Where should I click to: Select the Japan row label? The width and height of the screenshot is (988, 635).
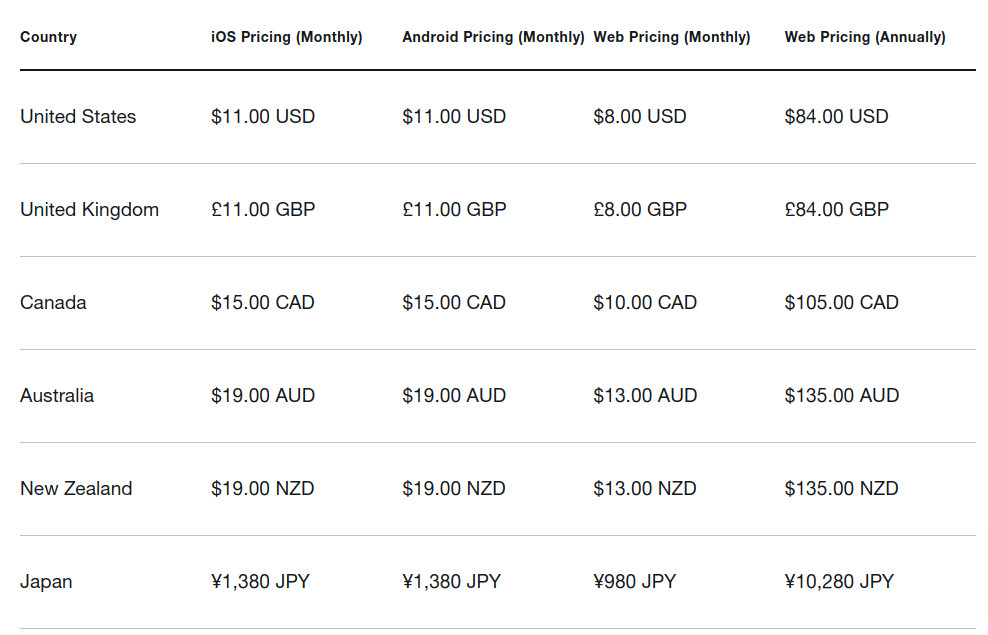pyautogui.click(x=46, y=582)
